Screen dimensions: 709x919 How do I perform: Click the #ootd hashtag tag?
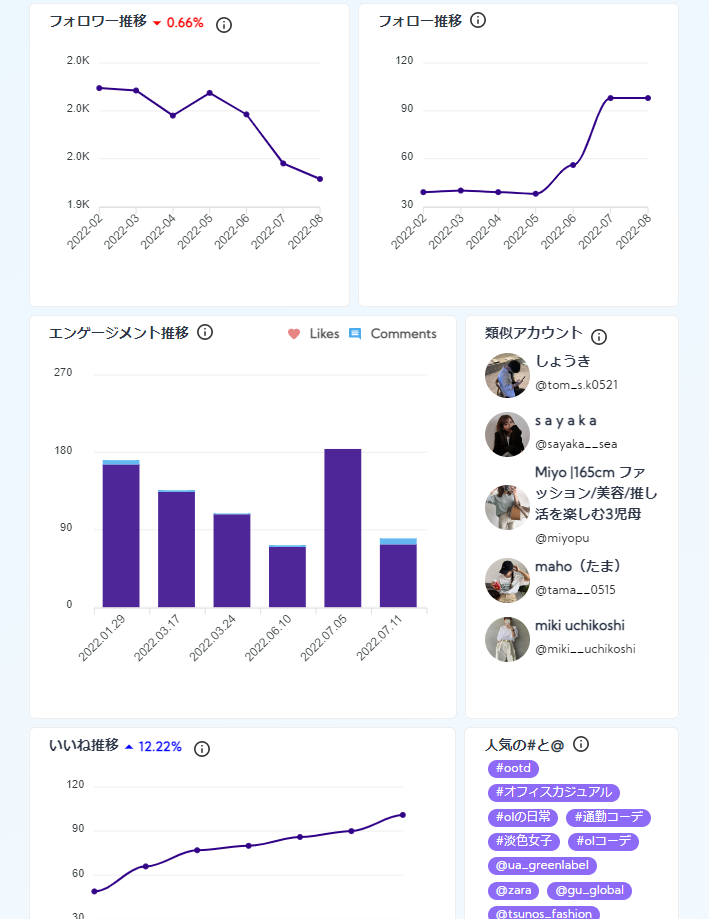coord(514,769)
